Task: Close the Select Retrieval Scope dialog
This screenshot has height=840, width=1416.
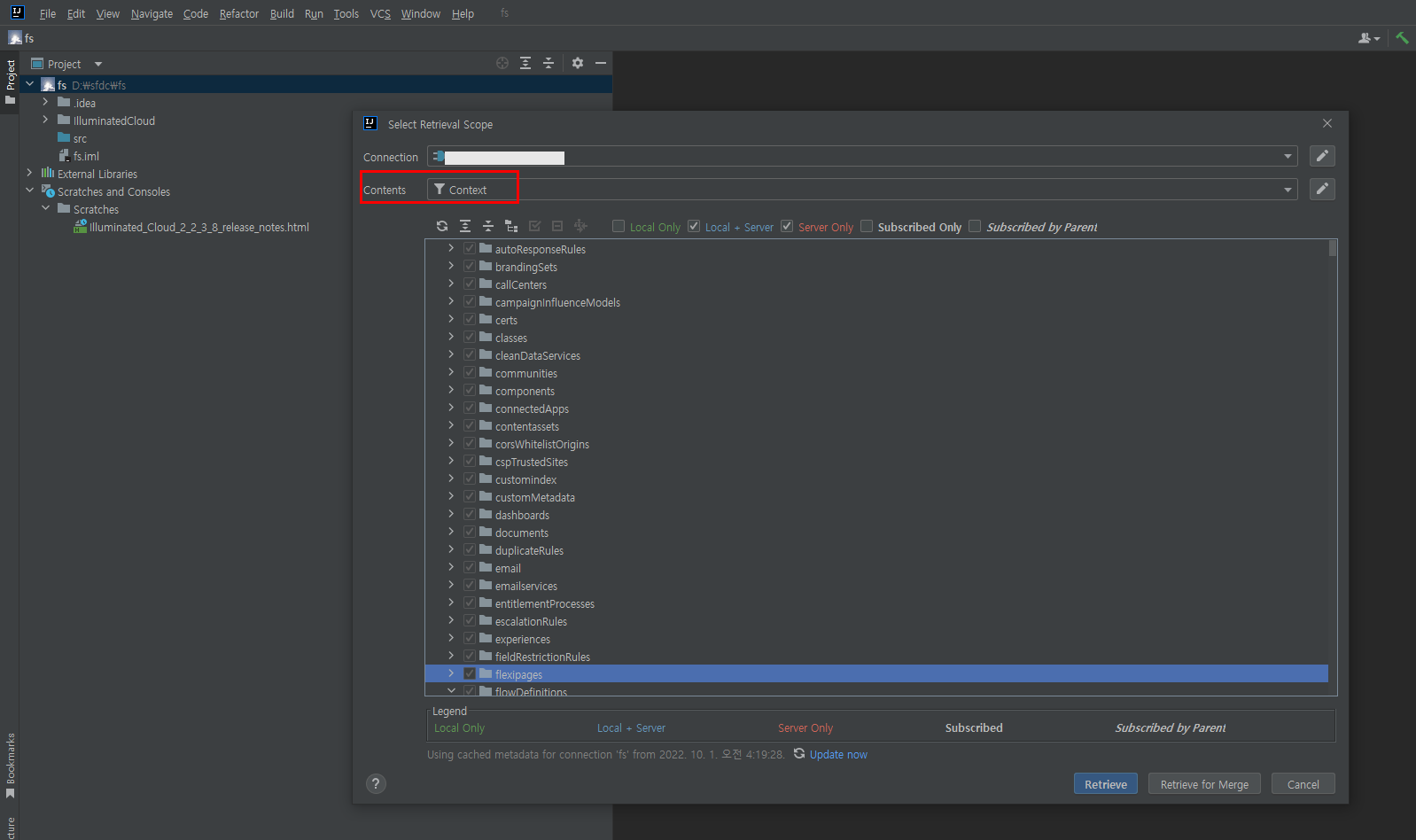Action: (x=1327, y=123)
